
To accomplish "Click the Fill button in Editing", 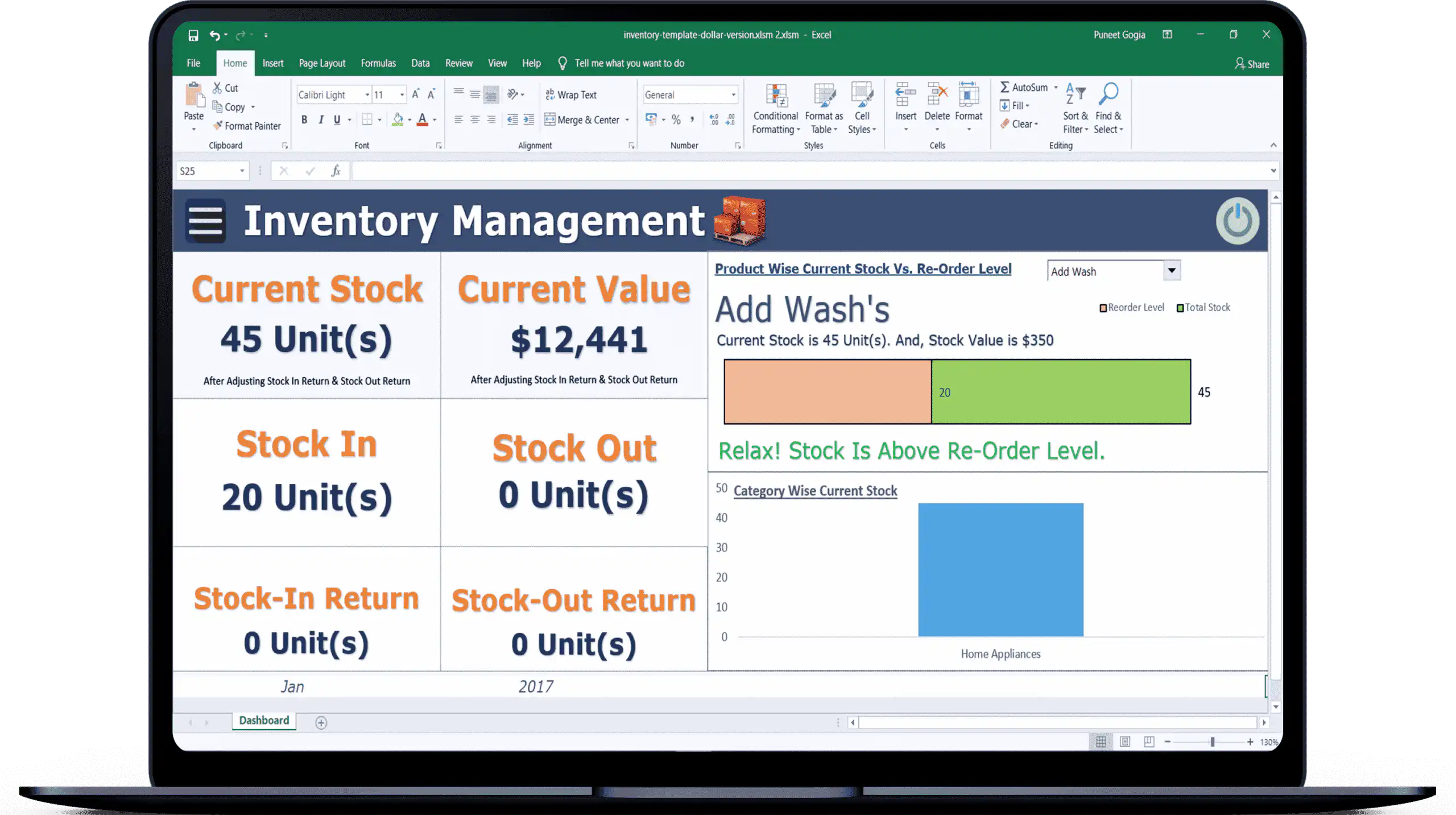I will [1015, 106].
